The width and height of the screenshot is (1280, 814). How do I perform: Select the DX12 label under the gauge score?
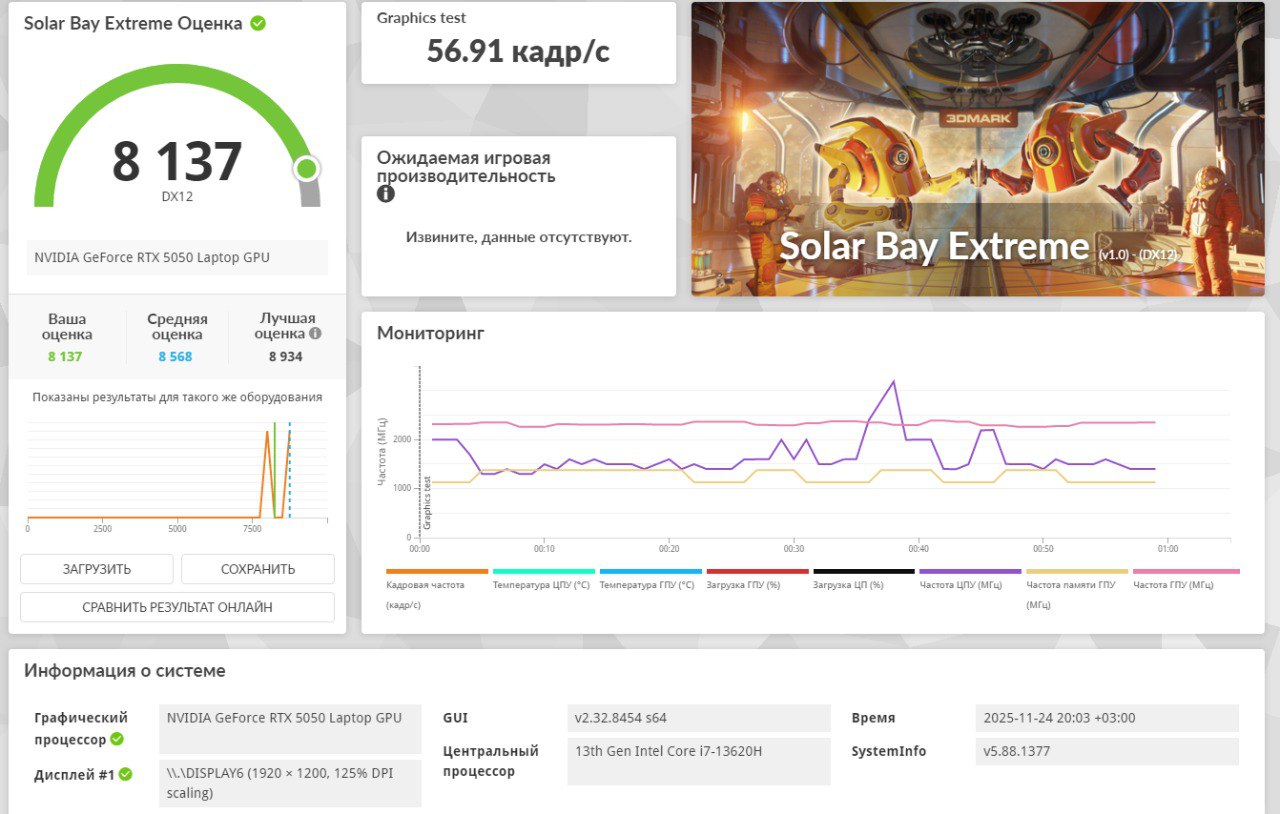pos(177,197)
